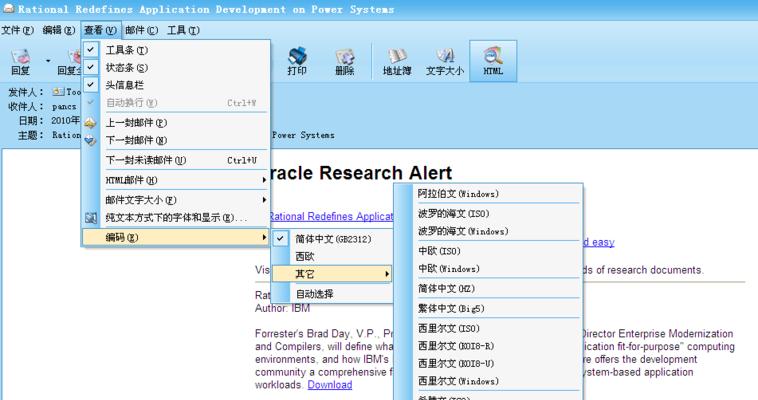This screenshot has height=400, width=758.
Task: Uncheck the 状态条 (Status bar) option
Action: tap(175, 67)
